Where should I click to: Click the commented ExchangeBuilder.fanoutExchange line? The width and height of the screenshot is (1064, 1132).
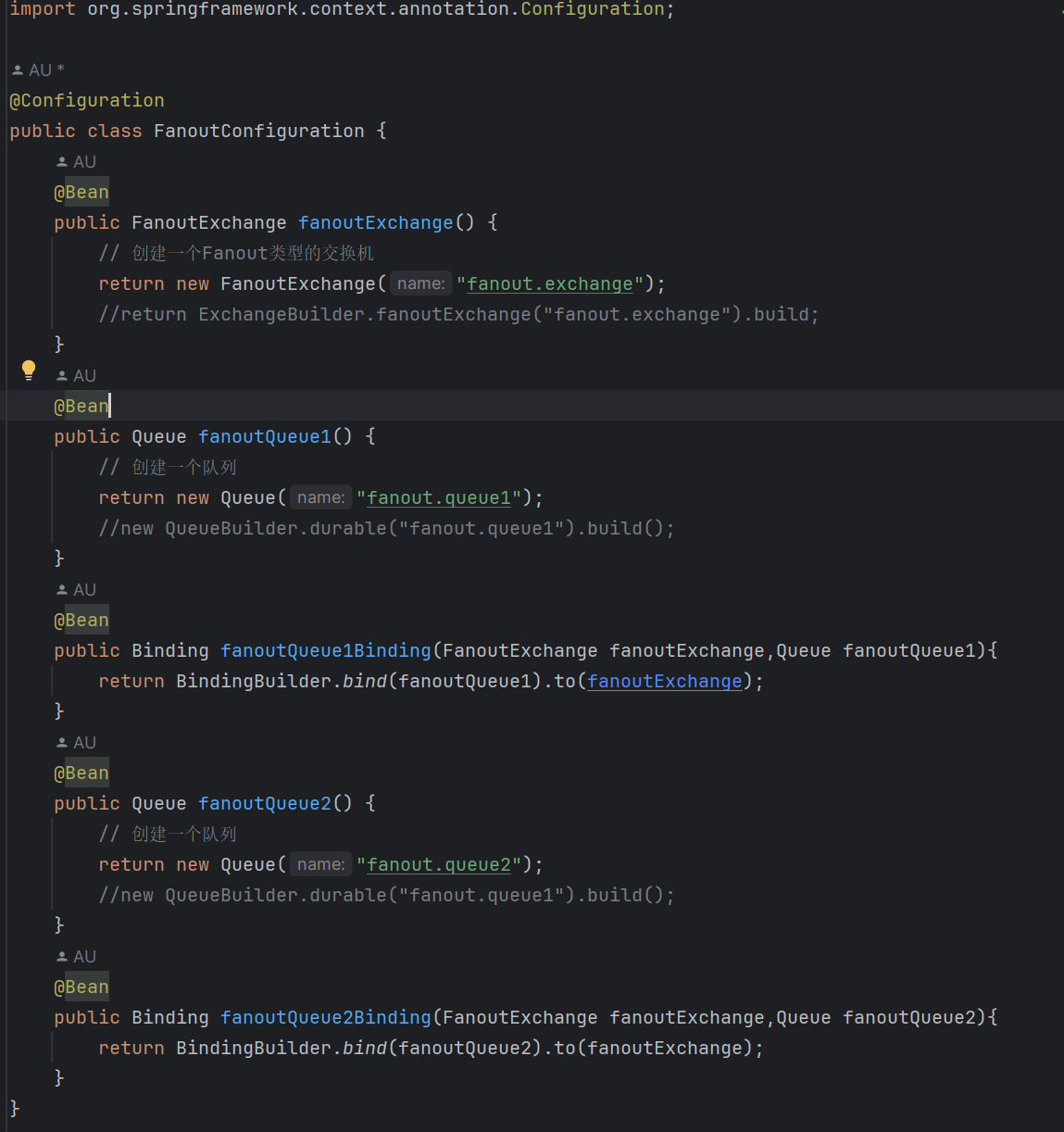(459, 314)
